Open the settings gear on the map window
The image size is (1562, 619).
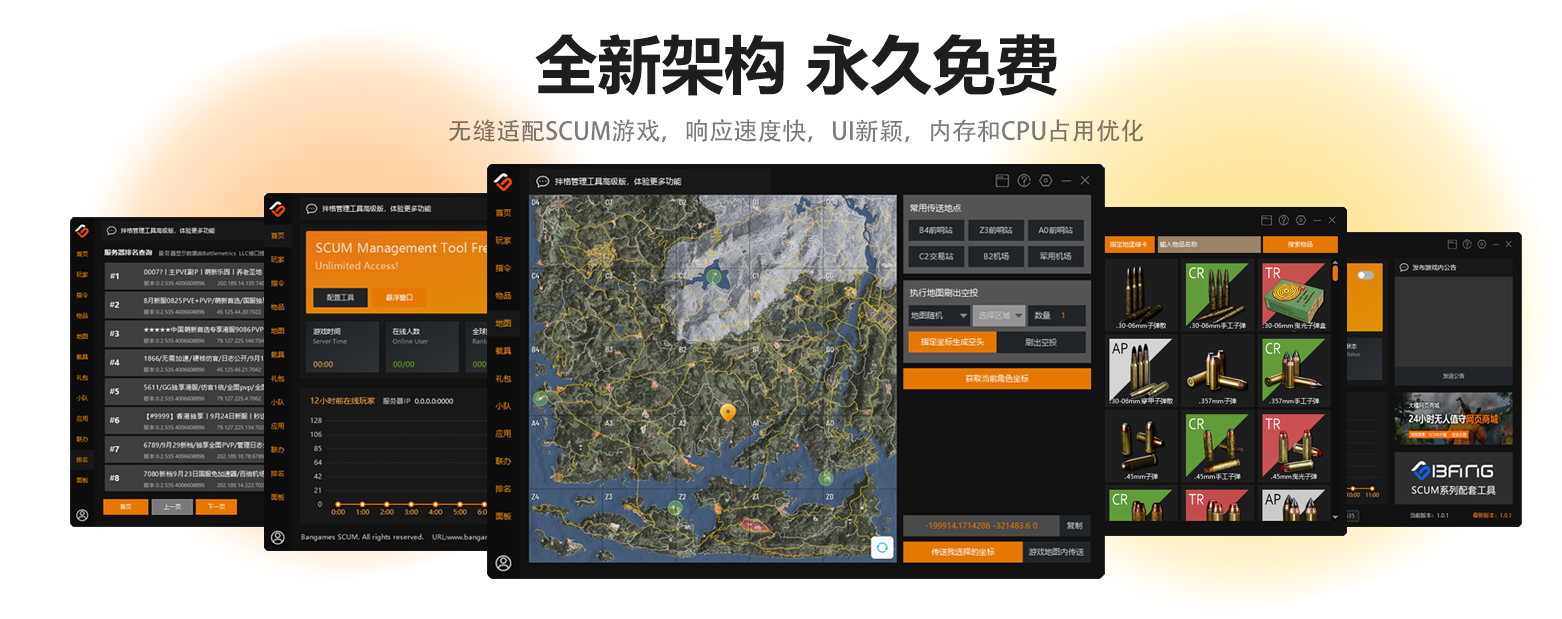[1046, 180]
